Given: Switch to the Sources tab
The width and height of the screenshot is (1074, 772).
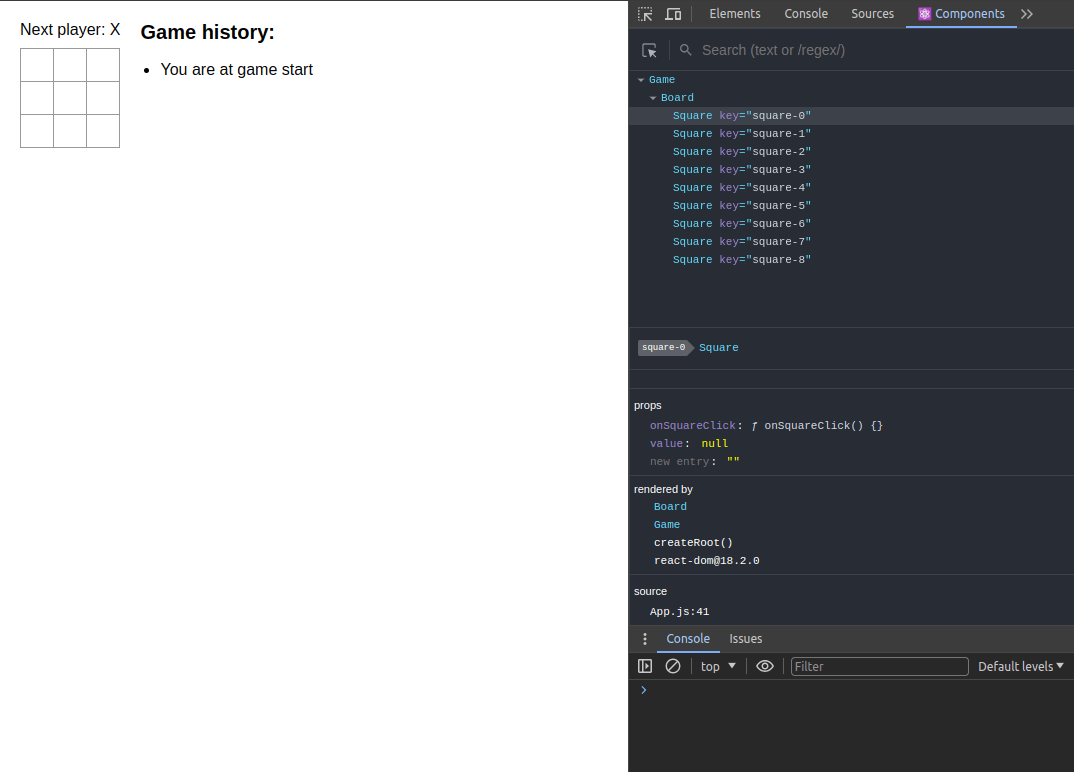Looking at the screenshot, I should click(x=872, y=14).
